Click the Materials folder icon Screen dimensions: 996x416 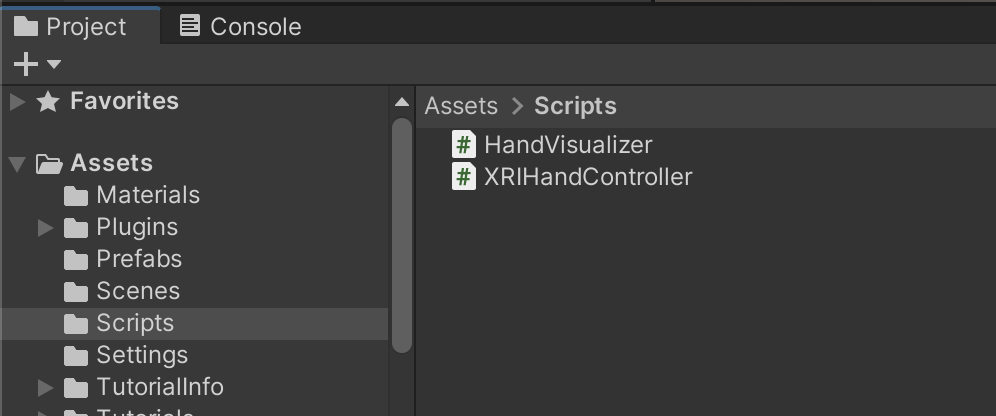click(x=76, y=195)
